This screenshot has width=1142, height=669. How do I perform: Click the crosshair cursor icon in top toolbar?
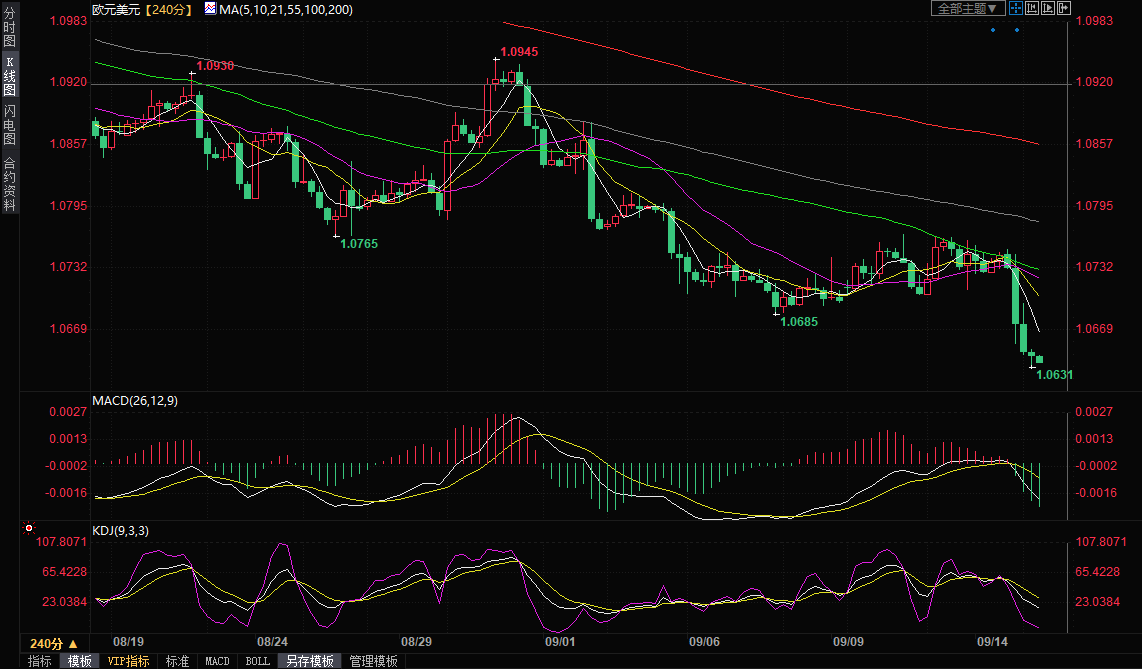(1016, 8)
